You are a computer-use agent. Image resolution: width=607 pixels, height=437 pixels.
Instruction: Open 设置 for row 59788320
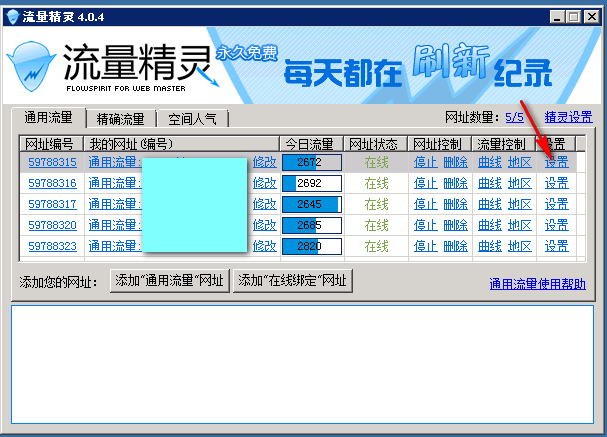pos(557,225)
